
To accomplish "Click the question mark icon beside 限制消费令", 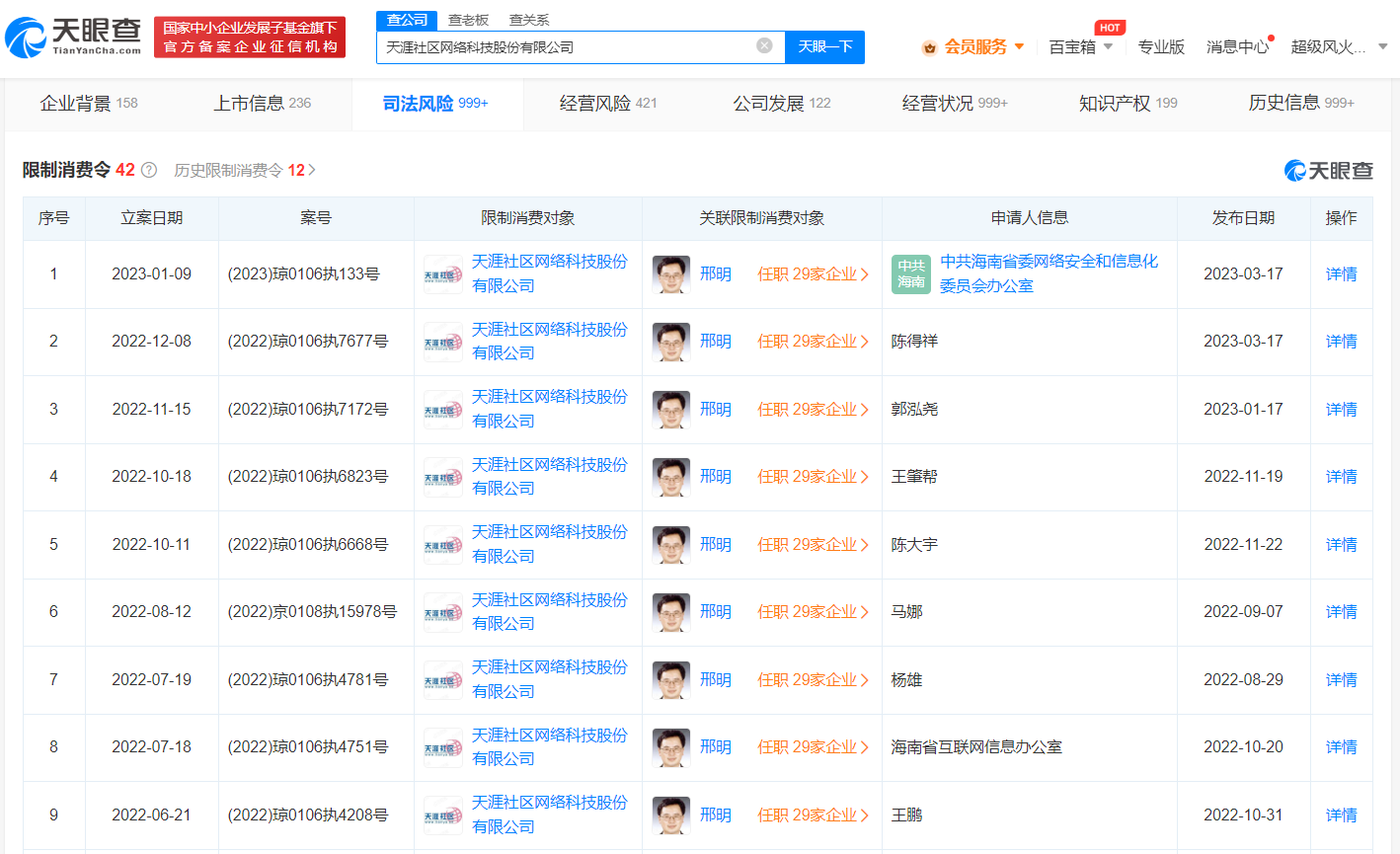I will tap(148, 170).
